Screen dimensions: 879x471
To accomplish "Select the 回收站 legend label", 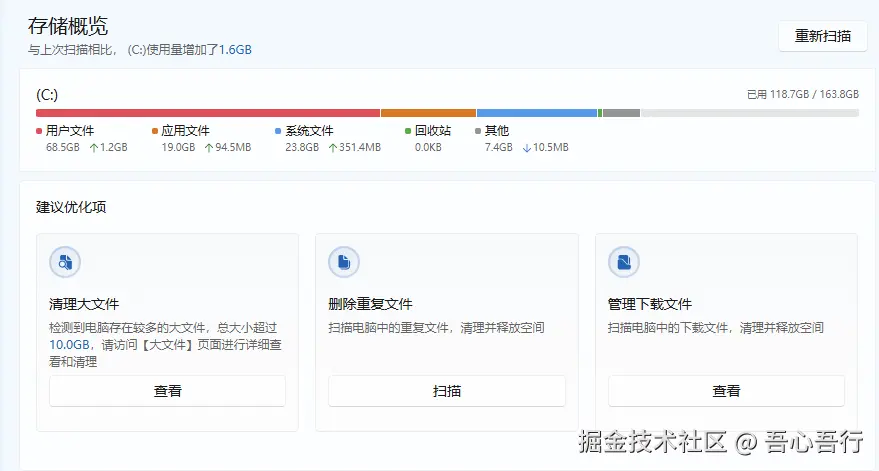I will (x=432, y=131).
